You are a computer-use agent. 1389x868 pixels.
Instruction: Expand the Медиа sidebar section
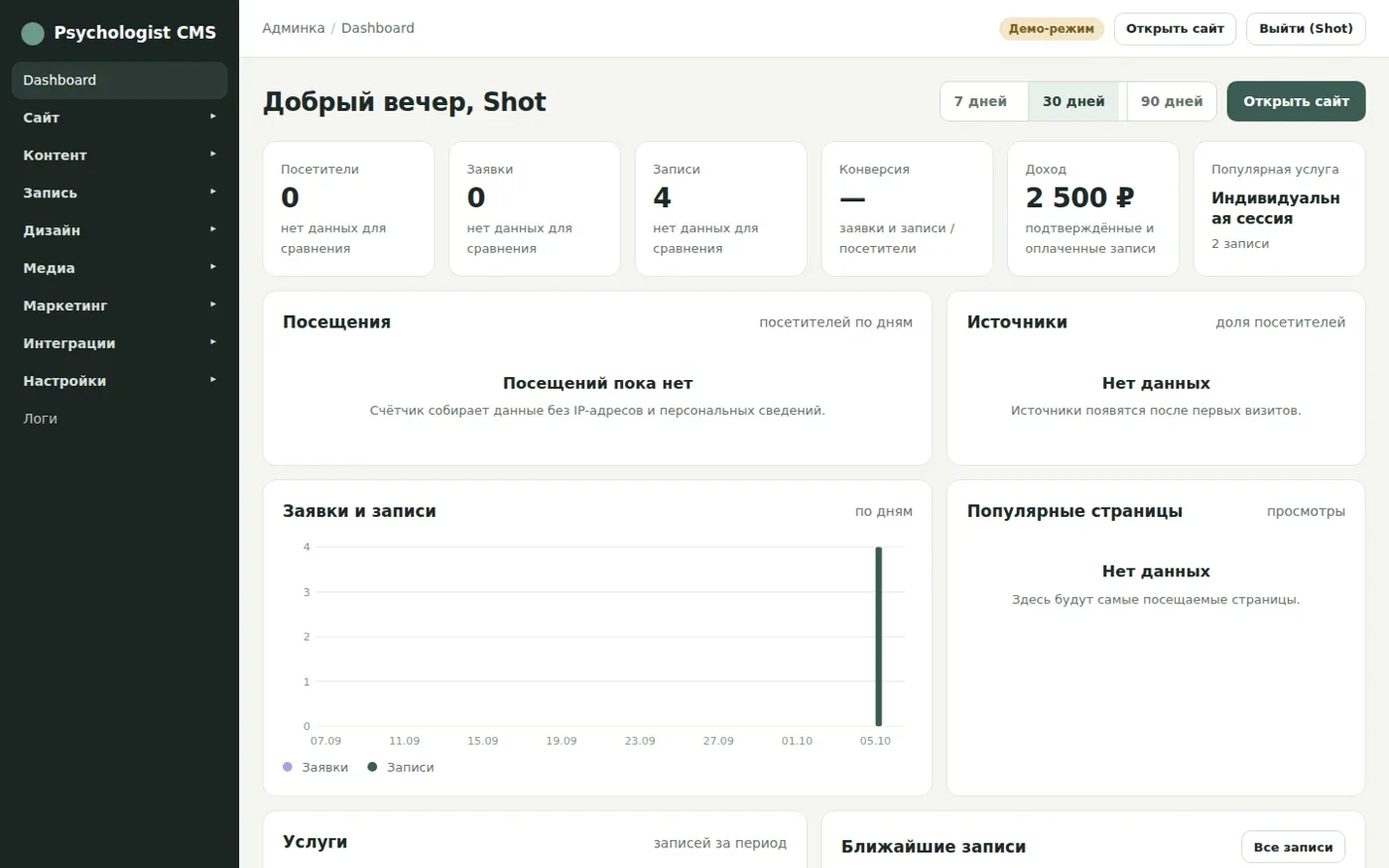click(x=119, y=269)
